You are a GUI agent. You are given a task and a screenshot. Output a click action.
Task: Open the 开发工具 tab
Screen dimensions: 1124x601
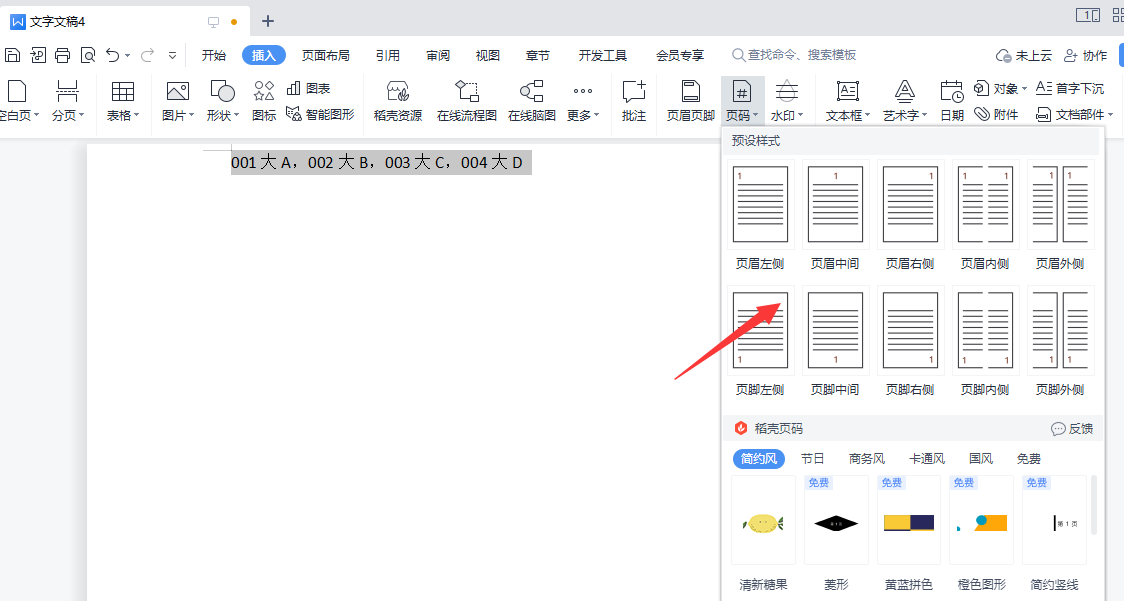603,55
